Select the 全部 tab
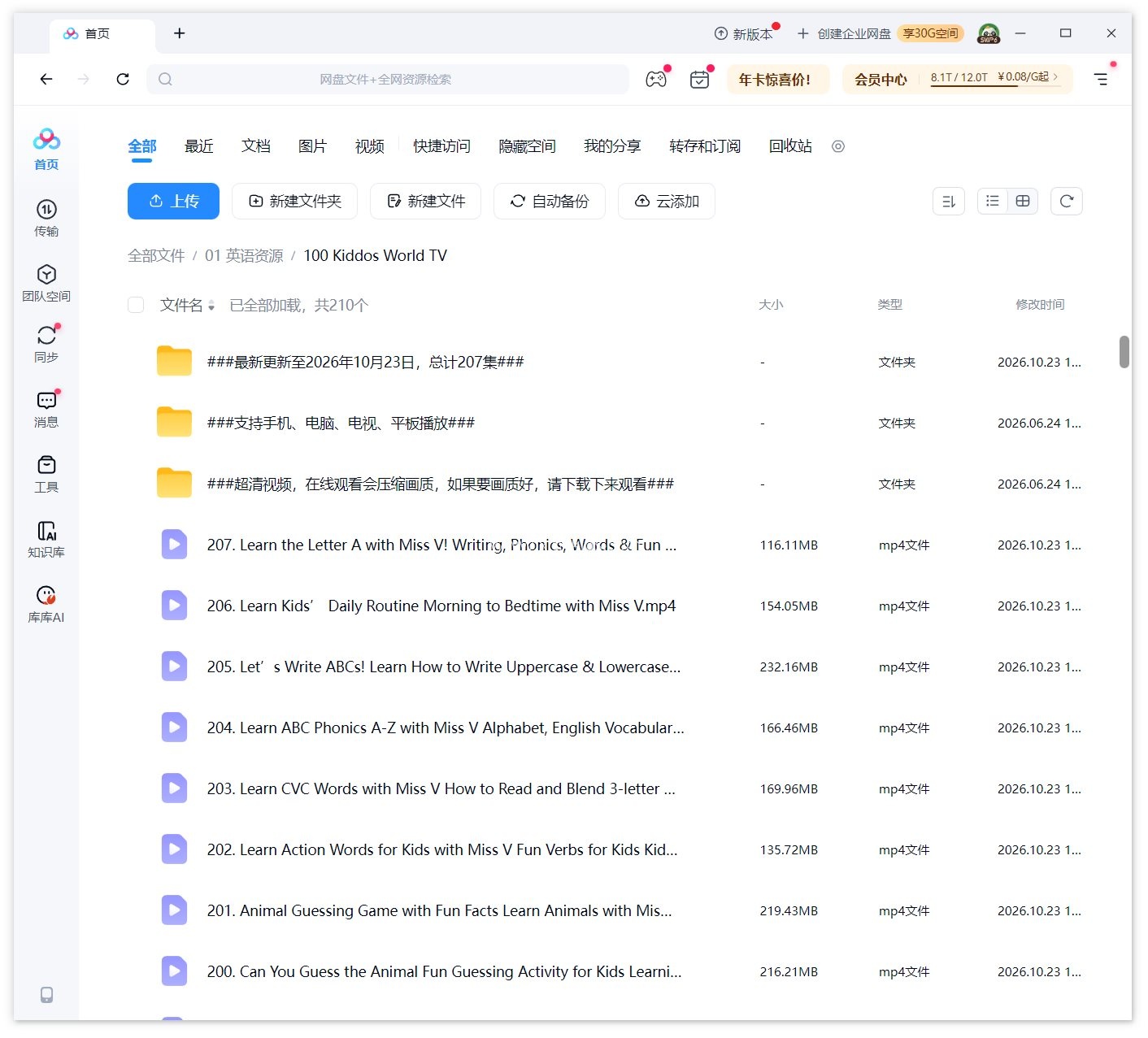Screen dimensions: 1148x1038 [x=142, y=146]
